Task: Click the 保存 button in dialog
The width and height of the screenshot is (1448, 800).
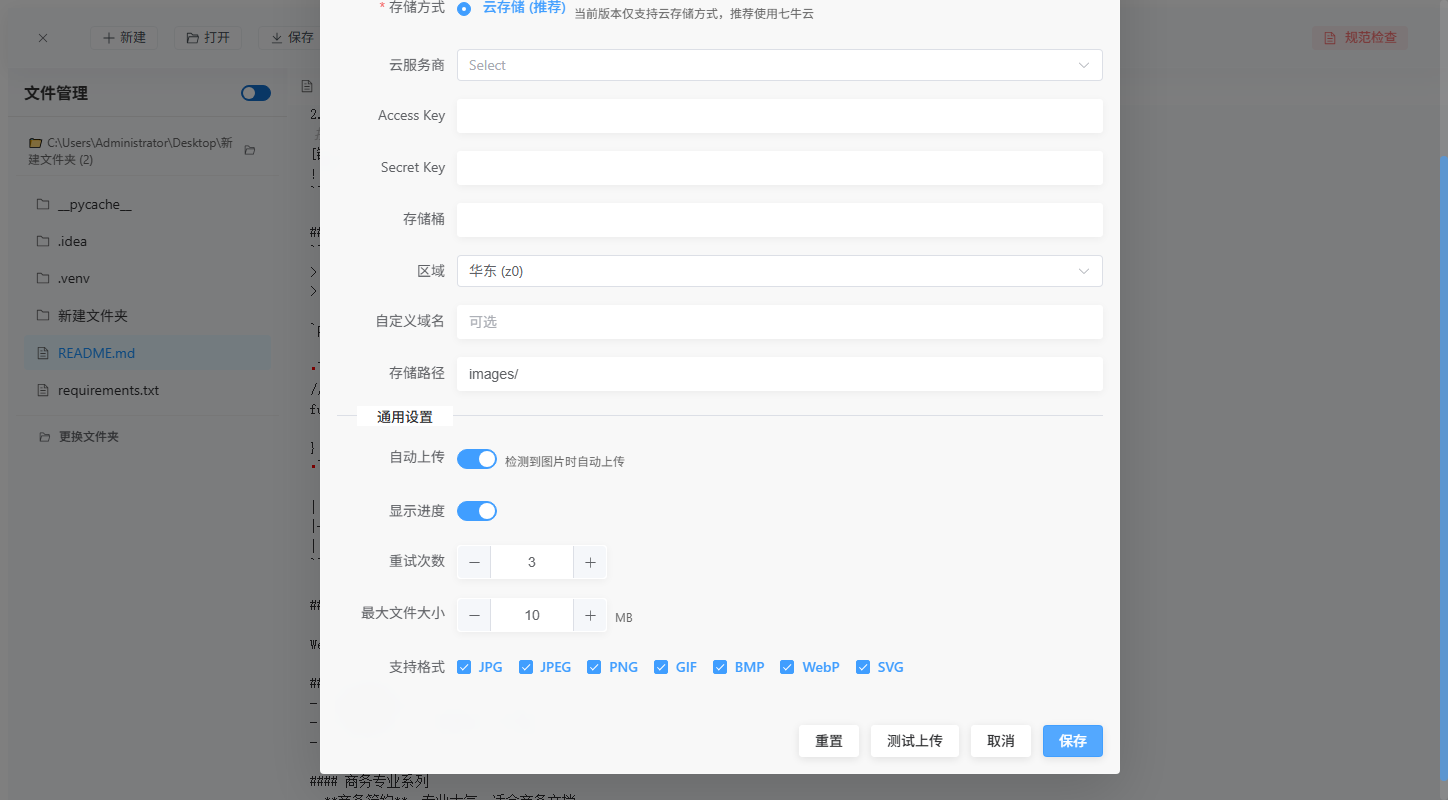Action: 1072,741
